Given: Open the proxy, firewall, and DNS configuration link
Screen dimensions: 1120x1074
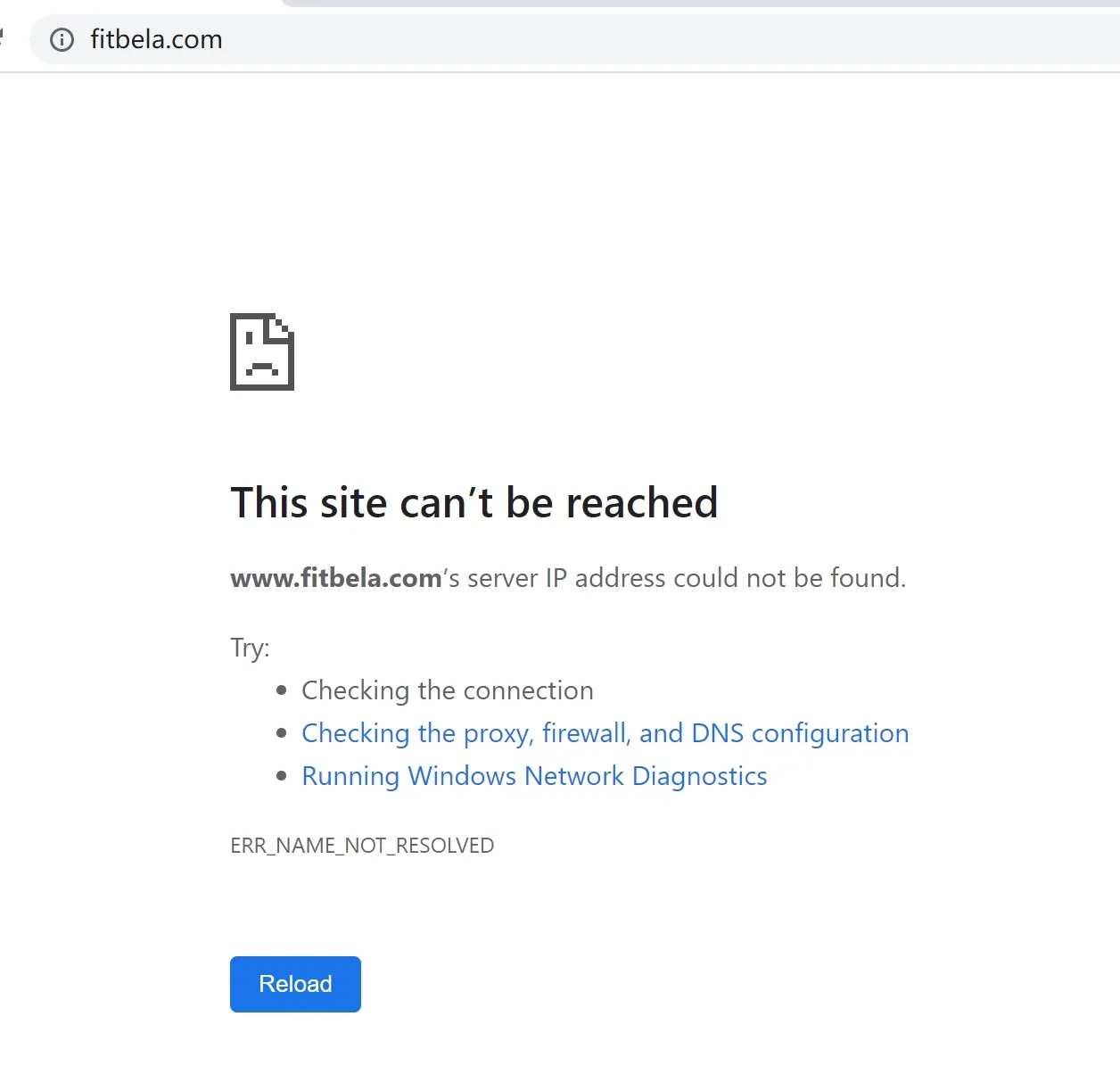Looking at the screenshot, I should click(605, 733).
